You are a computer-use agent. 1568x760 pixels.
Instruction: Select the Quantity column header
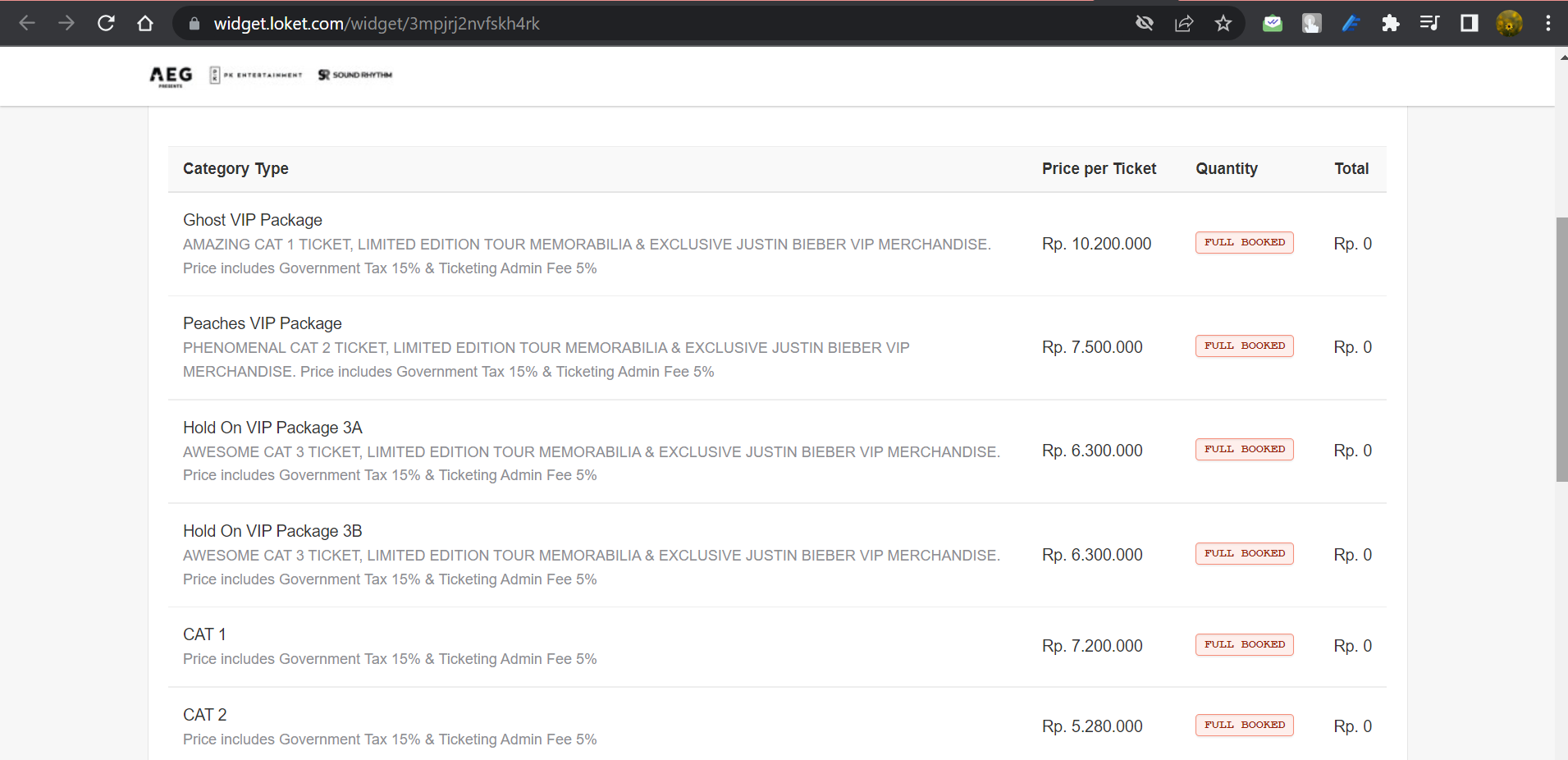[1227, 168]
